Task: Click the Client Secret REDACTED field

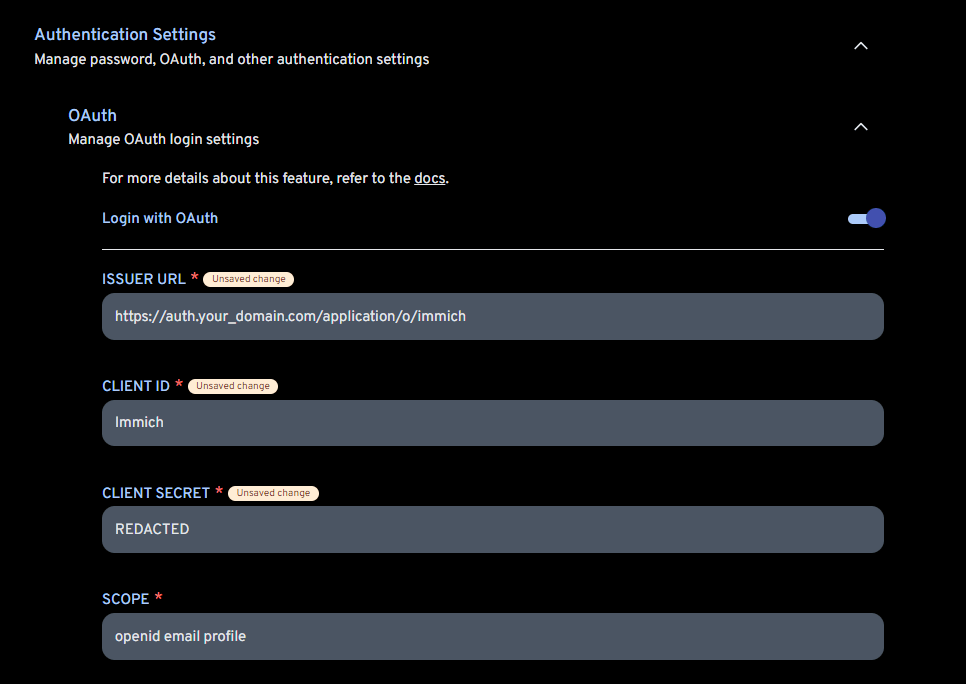Action: pos(492,529)
